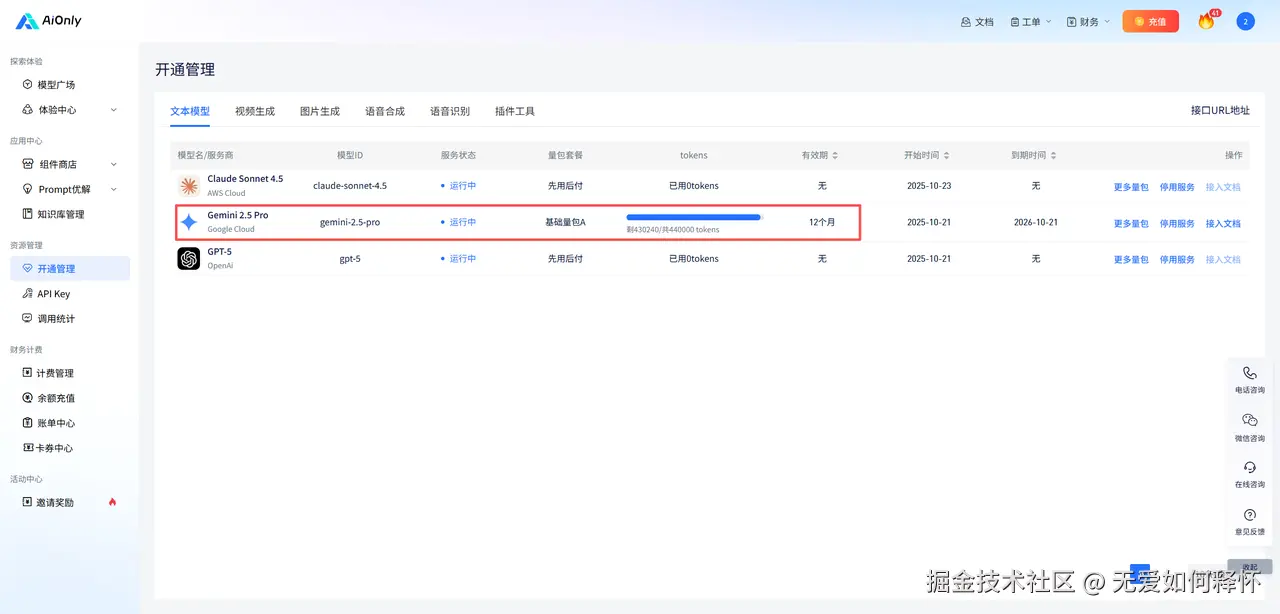This screenshot has width=1280, height=614.
Task: Switch to the 图片生成 tab
Action: click(x=320, y=111)
